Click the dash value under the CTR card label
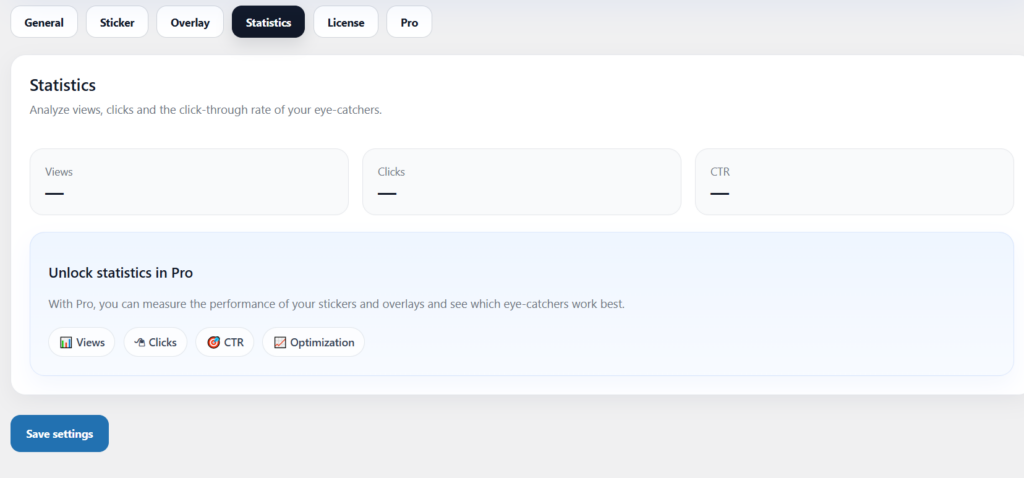Screen dimensions: 1024x478 pos(720,193)
